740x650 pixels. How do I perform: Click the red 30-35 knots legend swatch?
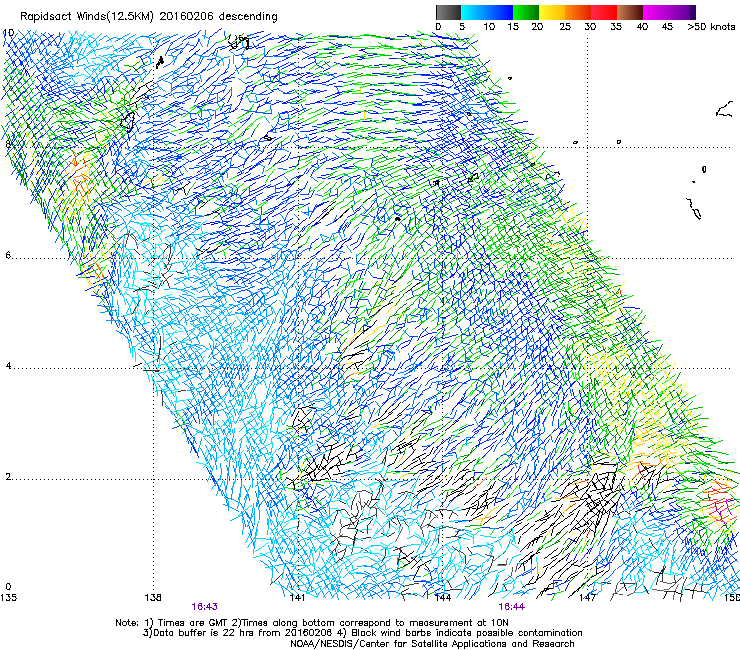click(x=604, y=12)
